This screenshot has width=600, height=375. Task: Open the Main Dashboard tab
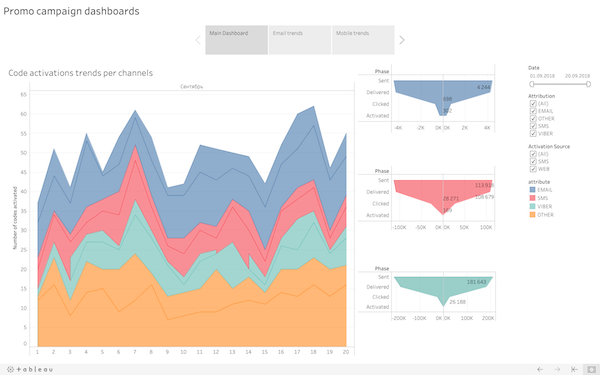click(236, 40)
